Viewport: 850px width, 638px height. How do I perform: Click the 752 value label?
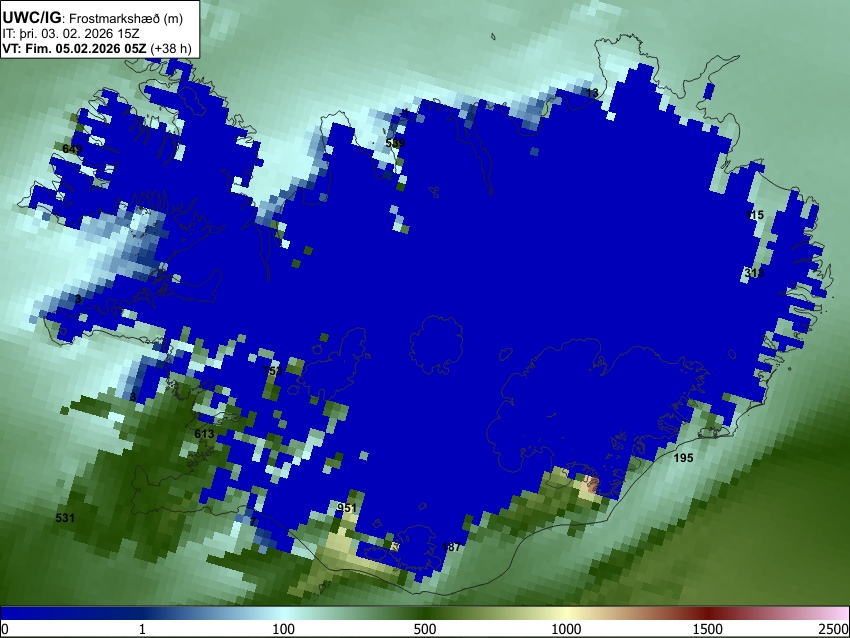272,371
